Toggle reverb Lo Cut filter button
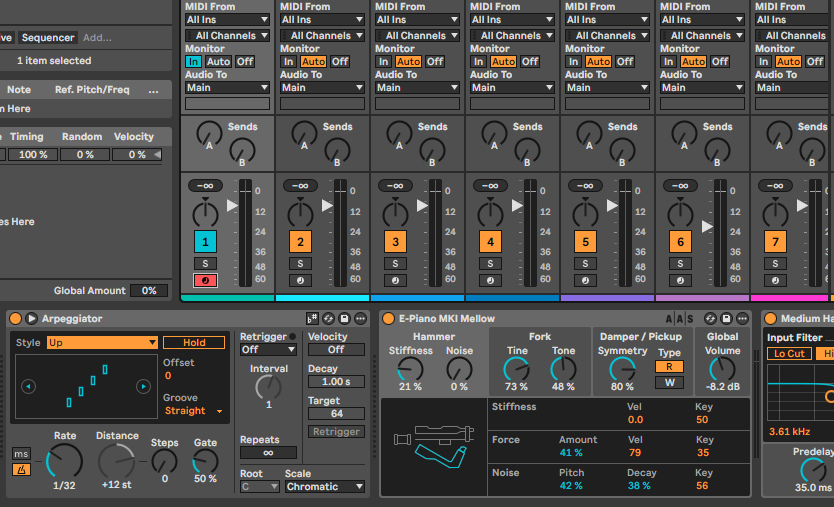The width and height of the screenshot is (834, 507). (x=789, y=353)
